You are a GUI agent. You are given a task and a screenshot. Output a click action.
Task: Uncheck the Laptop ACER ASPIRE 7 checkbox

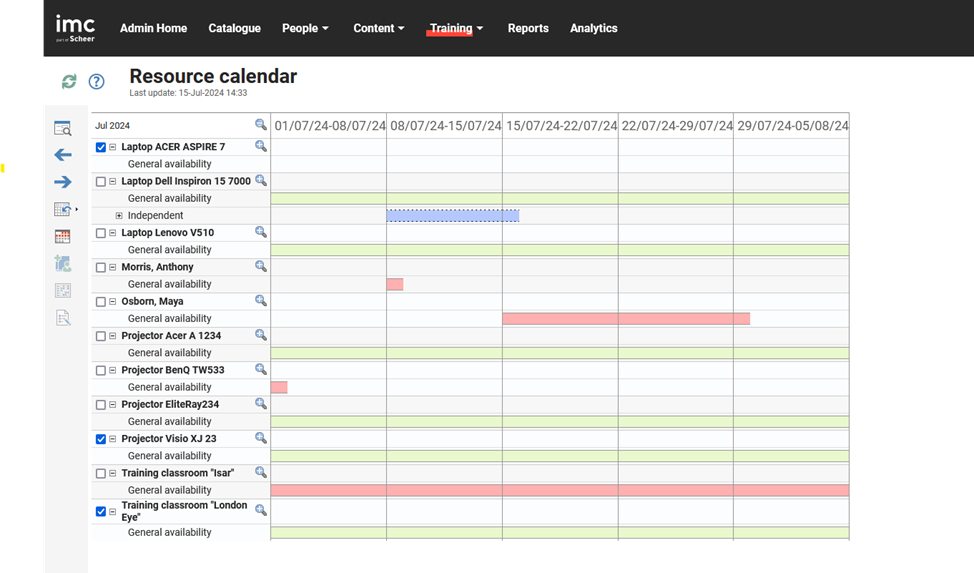pyautogui.click(x=101, y=147)
